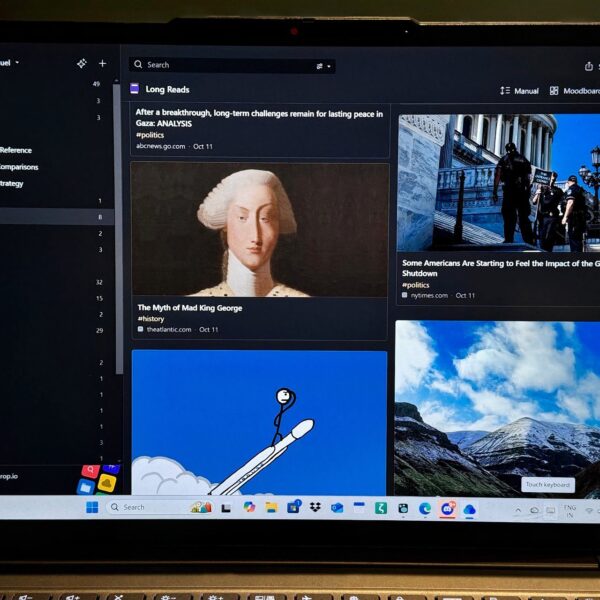
Task: Select the Reference collection in the sidebar
Action: (15, 150)
